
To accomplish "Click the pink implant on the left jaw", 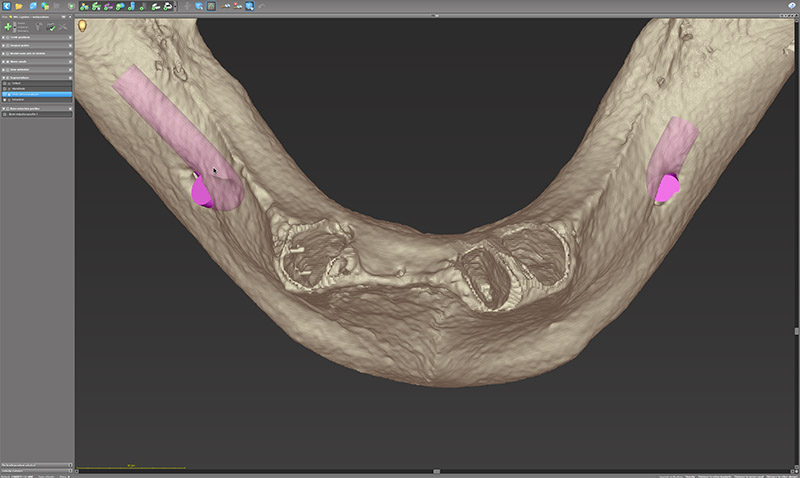I will click(x=203, y=191).
